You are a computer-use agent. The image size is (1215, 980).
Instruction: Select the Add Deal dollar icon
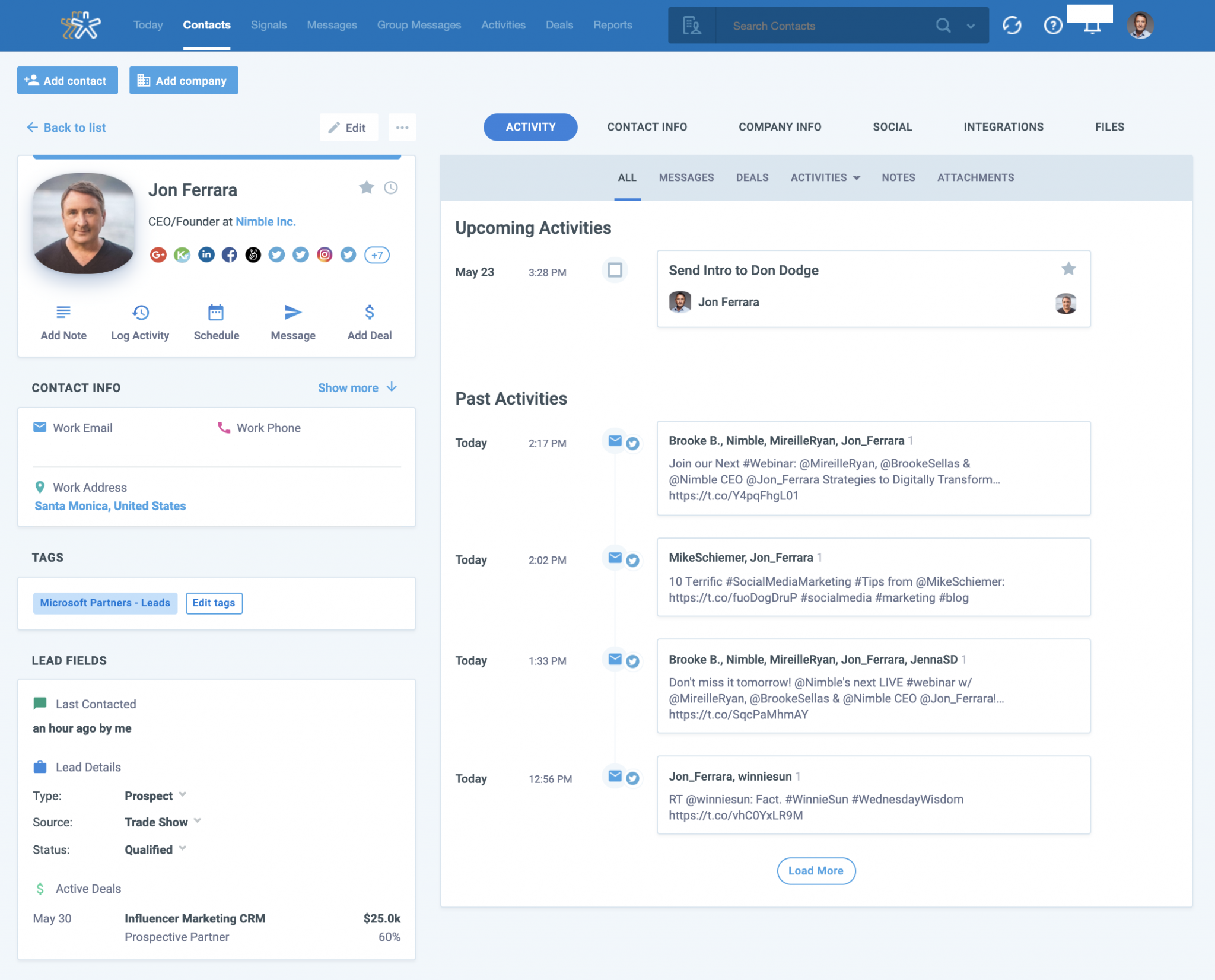coord(369,312)
